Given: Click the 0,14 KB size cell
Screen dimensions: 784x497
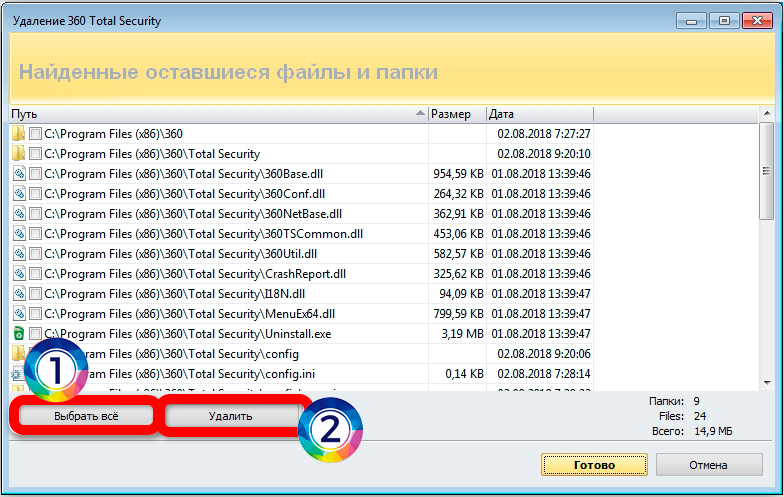Looking at the screenshot, I should 464,374.
